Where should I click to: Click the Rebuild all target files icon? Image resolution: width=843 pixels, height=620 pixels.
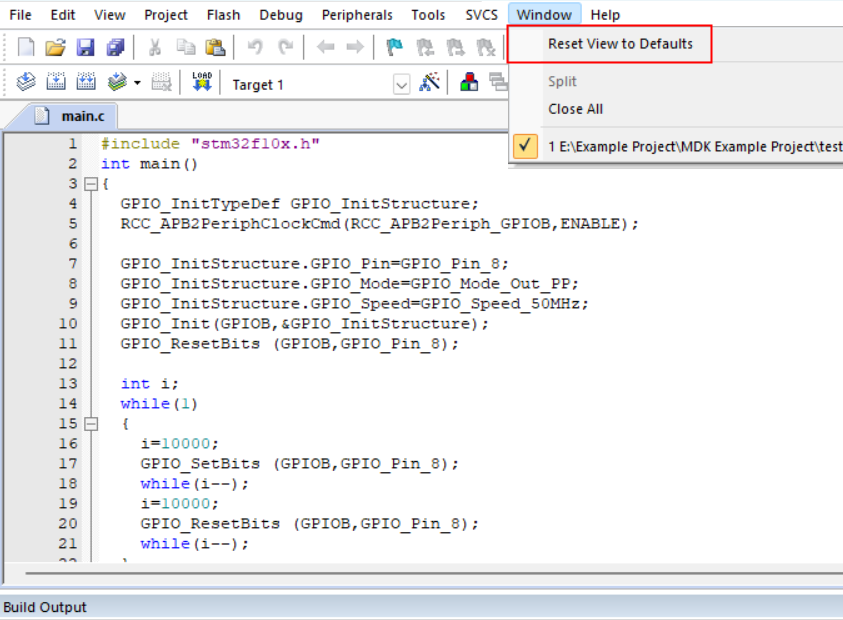(x=86, y=83)
